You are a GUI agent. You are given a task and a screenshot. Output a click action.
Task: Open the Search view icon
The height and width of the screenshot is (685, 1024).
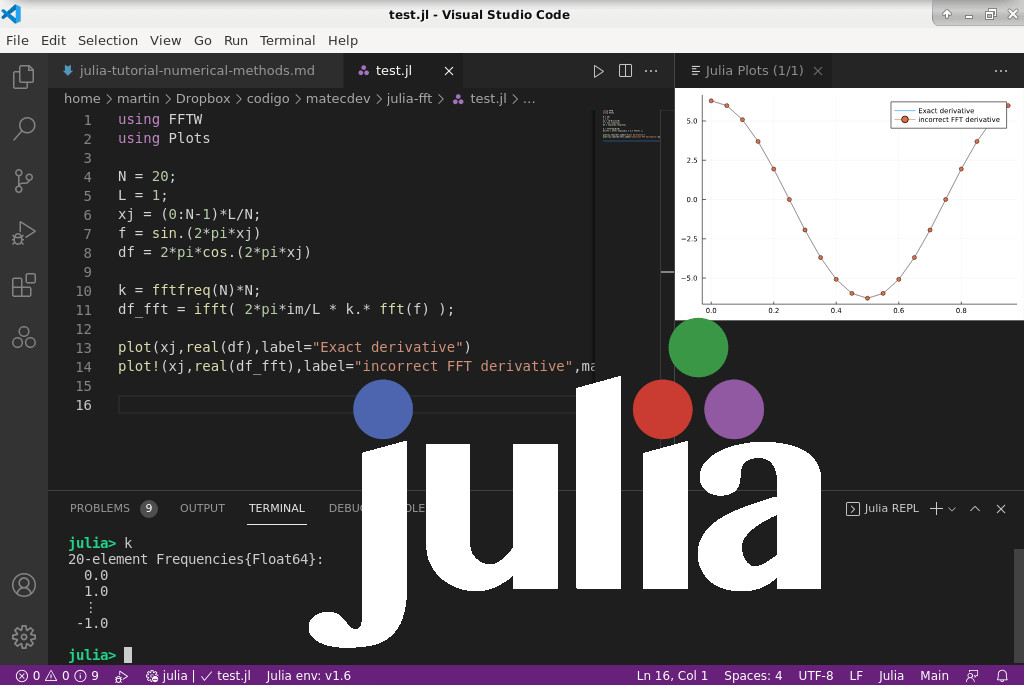(x=24, y=128)
